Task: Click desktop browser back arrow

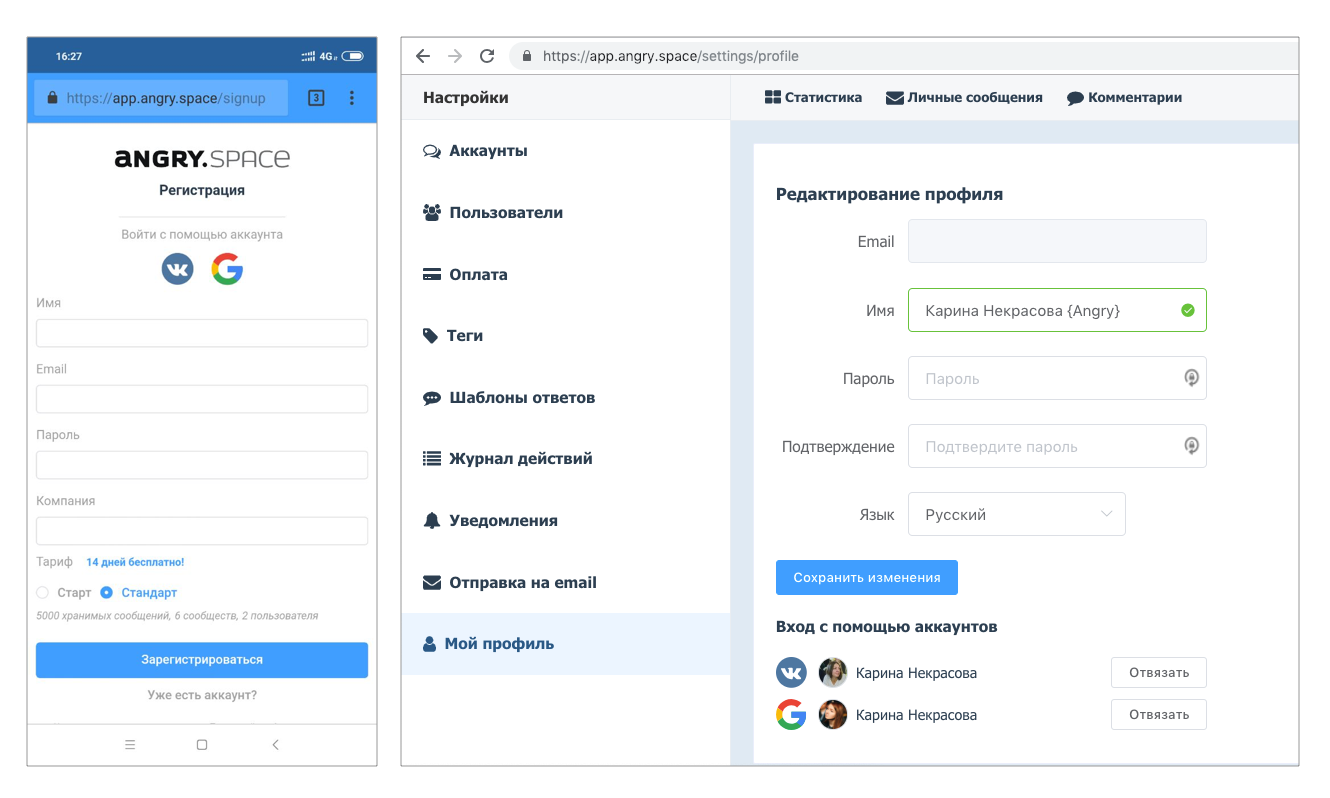Action: click(423, 56)
